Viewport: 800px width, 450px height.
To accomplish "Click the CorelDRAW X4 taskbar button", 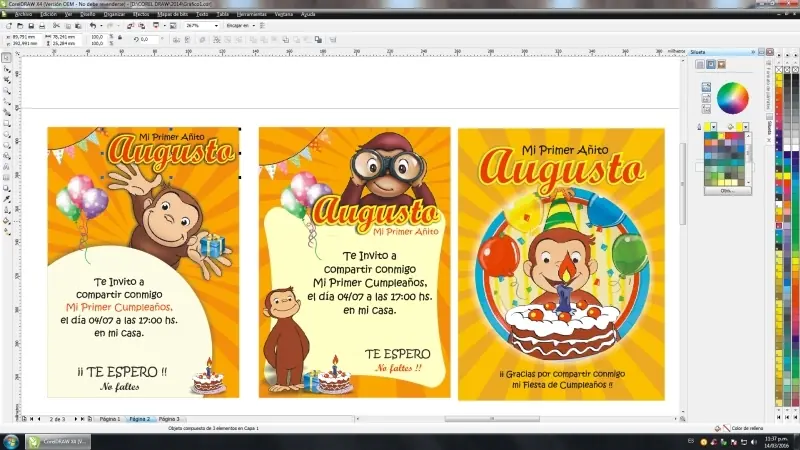I will pyautogui.click(x=58, y=442).
